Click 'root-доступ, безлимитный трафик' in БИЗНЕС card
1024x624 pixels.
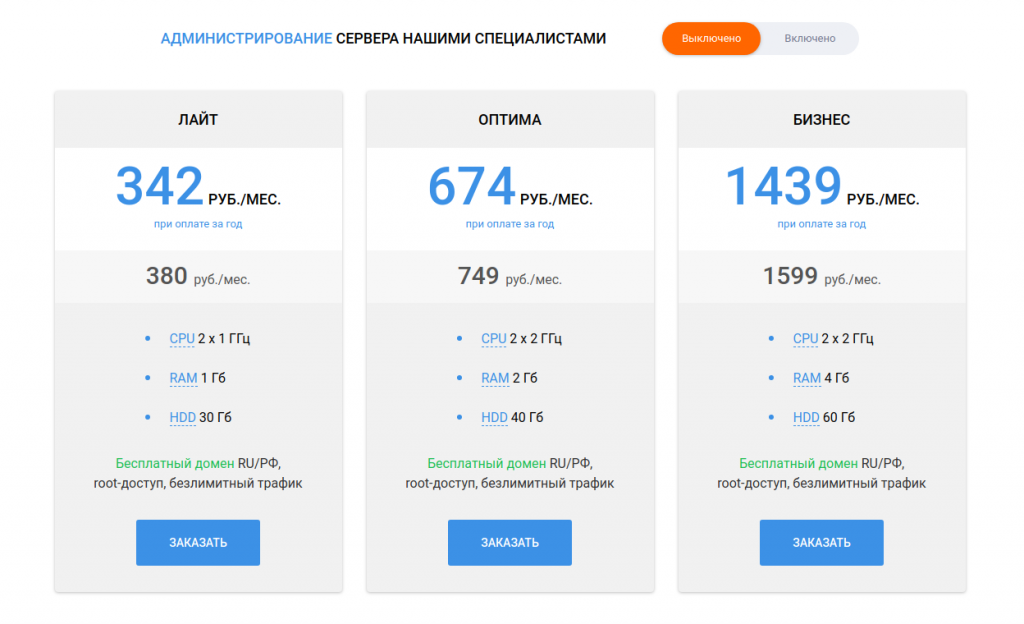coord(822,484)
